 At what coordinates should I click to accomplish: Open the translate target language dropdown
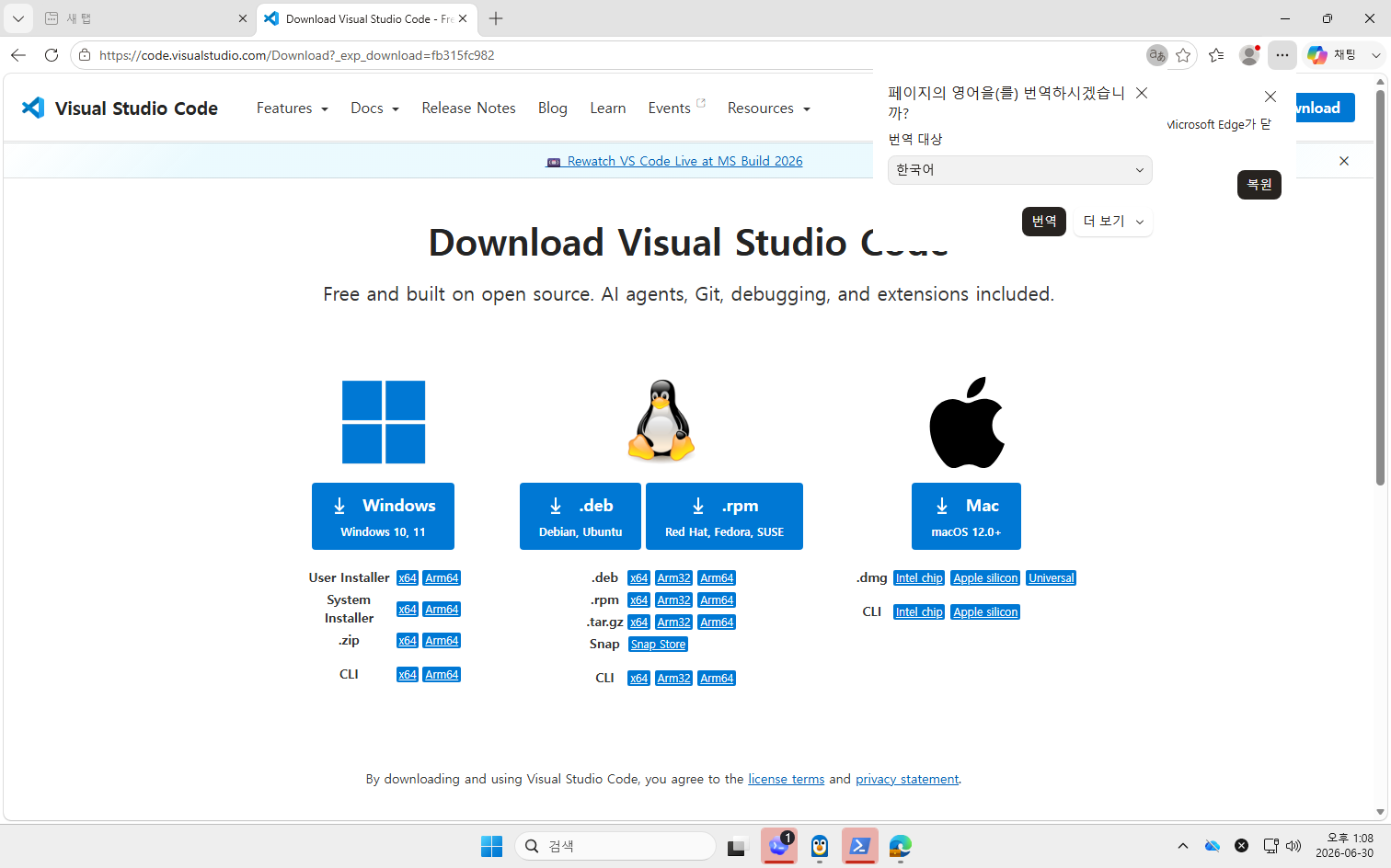[1019, 170]
